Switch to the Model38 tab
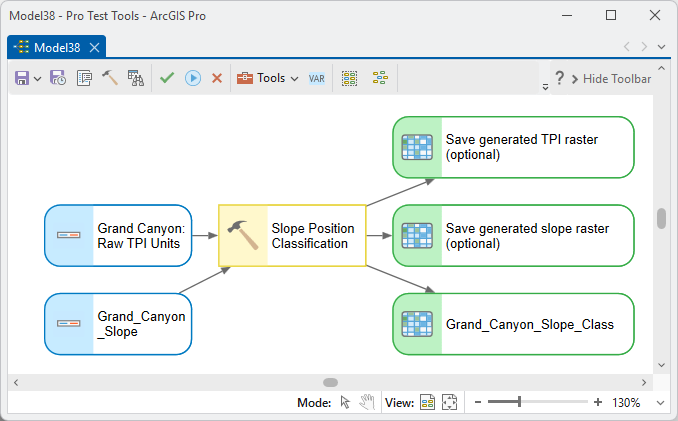This screenshot has width=678, height=421. tap(57, 48)
